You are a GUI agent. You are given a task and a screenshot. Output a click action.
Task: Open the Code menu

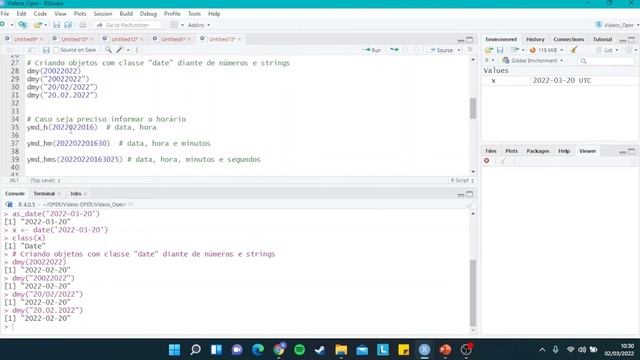40,13
